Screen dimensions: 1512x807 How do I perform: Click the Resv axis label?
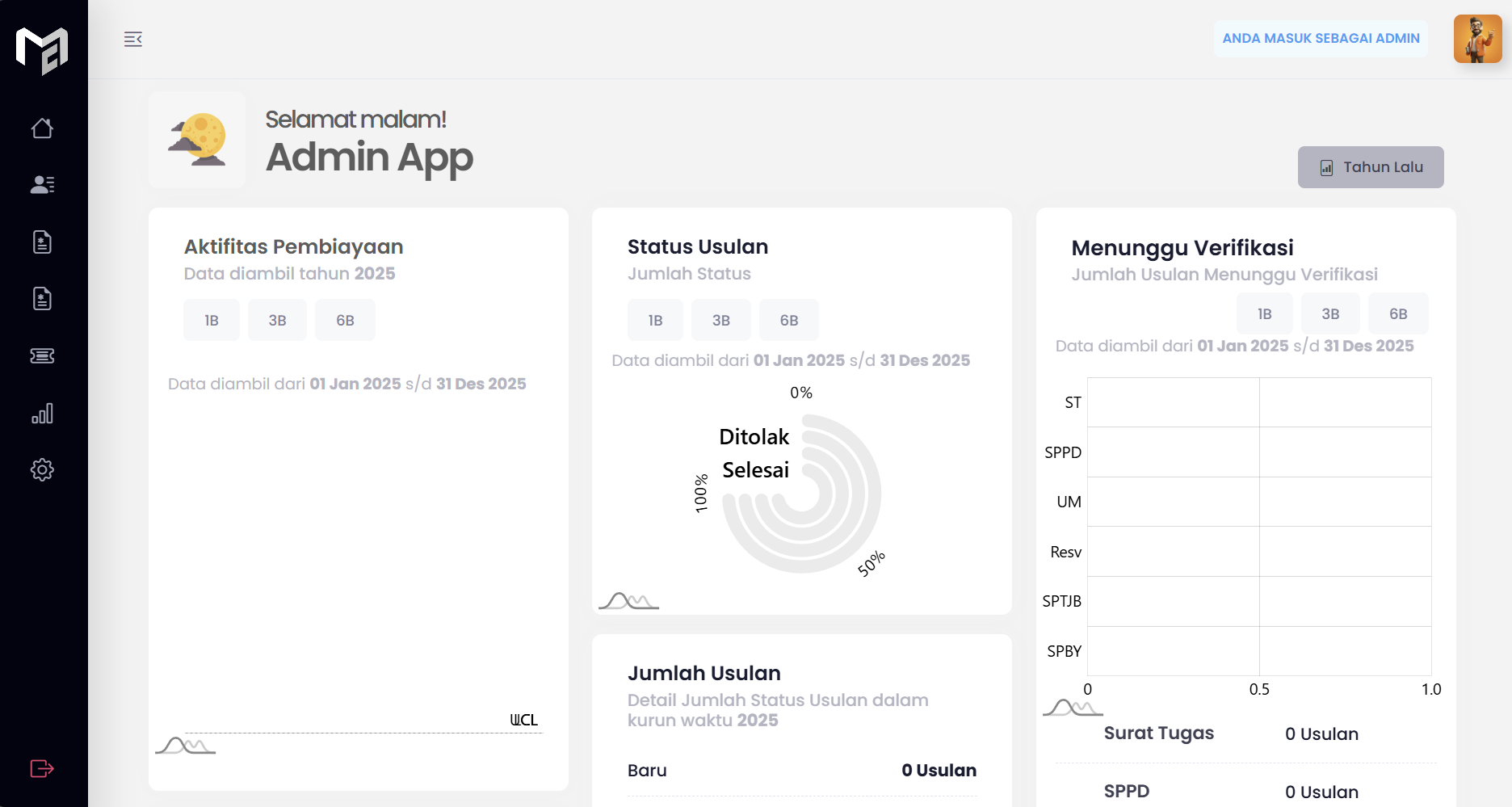pyautogui.click(x=1065, y=552)
